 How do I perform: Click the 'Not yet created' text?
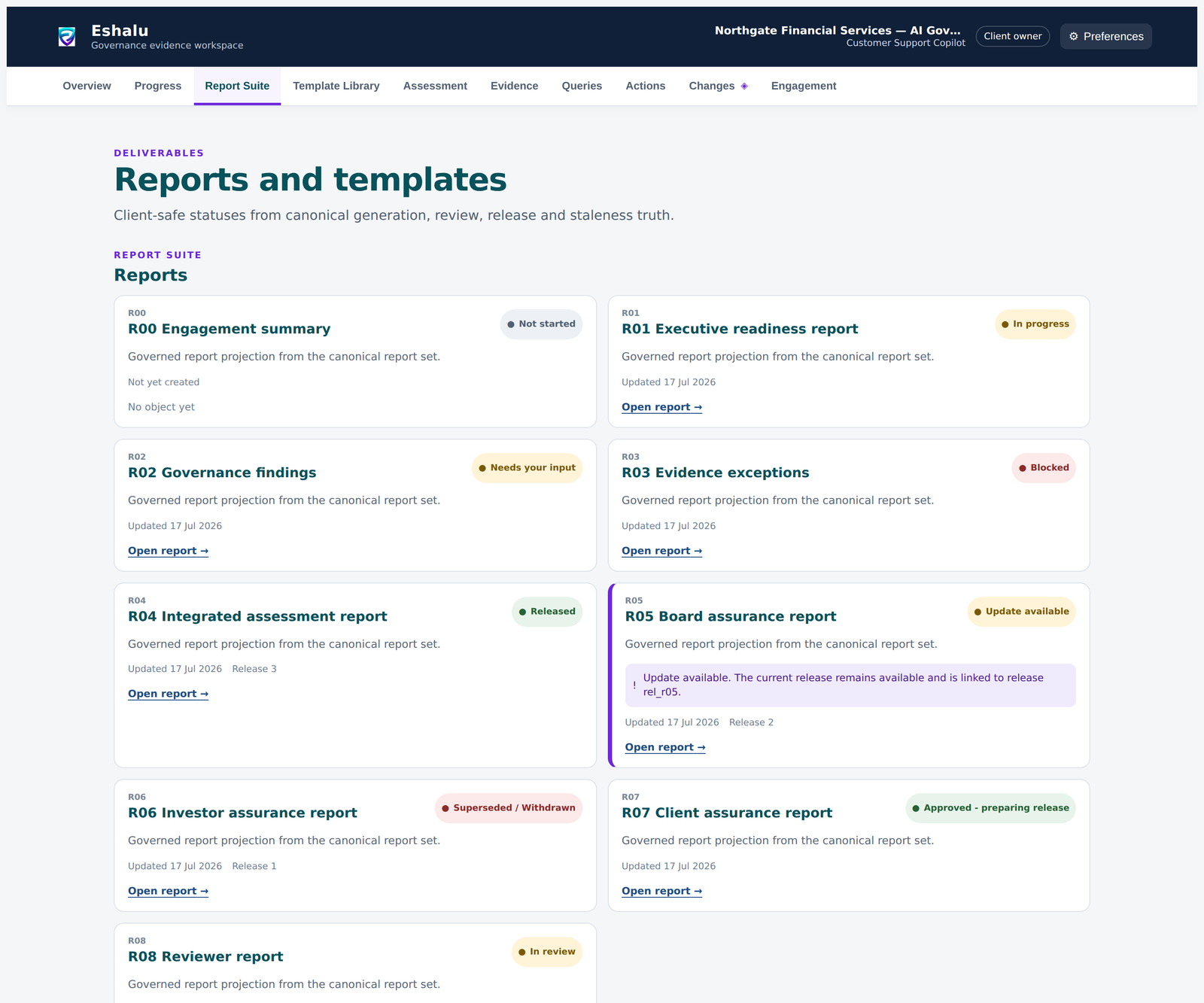(163, 382)
